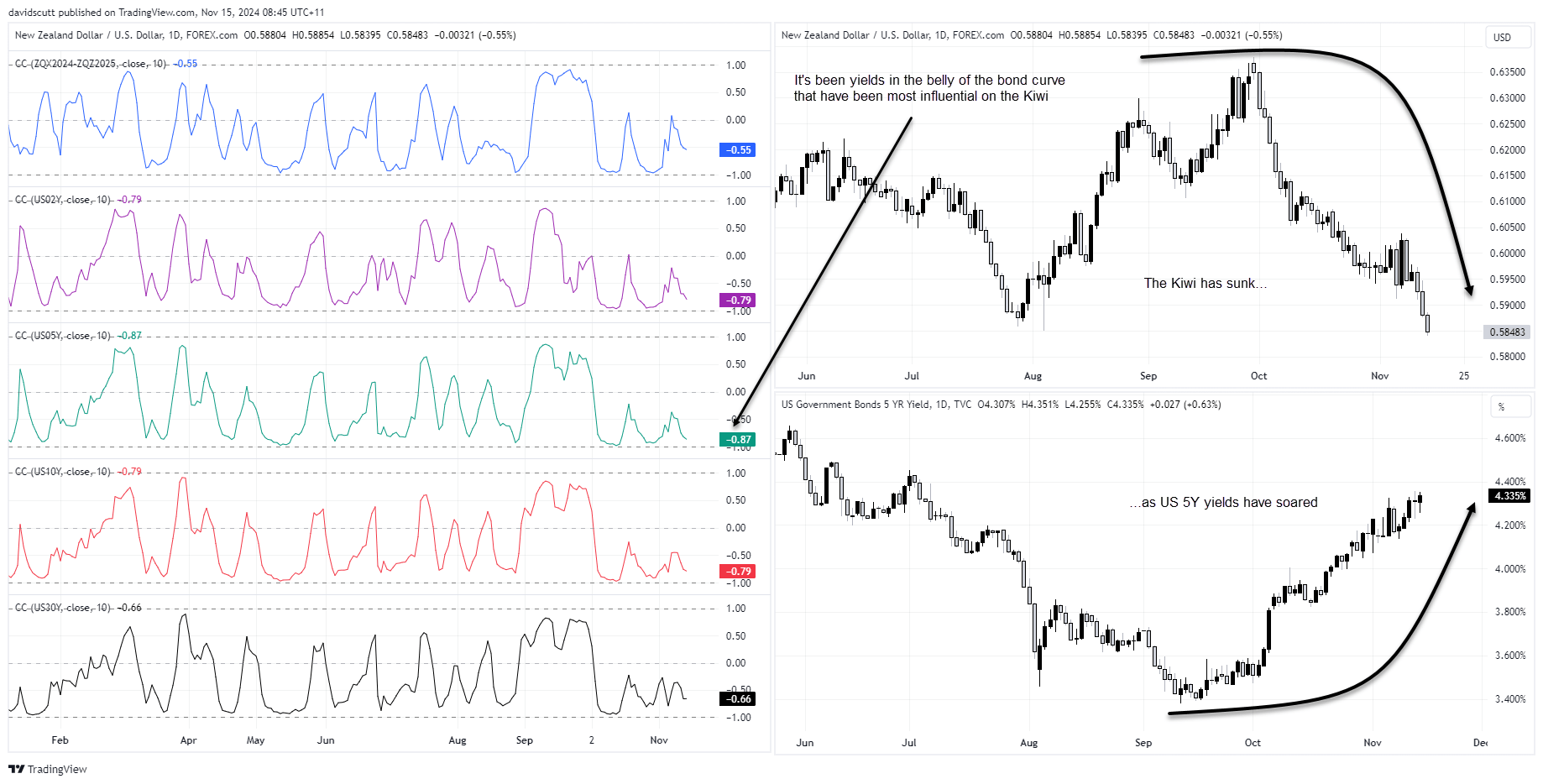
Task: Select the 'It's been yields in the belly' annotation
Action: (929, 88)
